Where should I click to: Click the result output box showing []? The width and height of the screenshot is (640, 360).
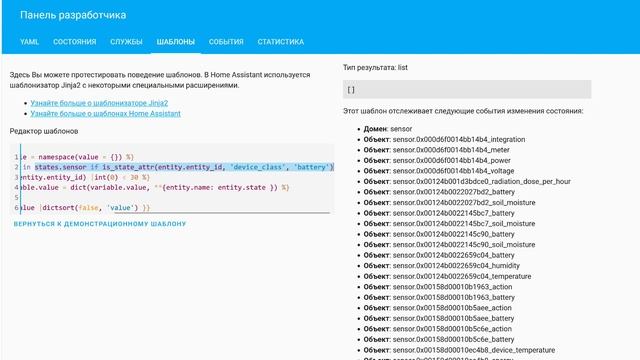(x=467, y=89)
